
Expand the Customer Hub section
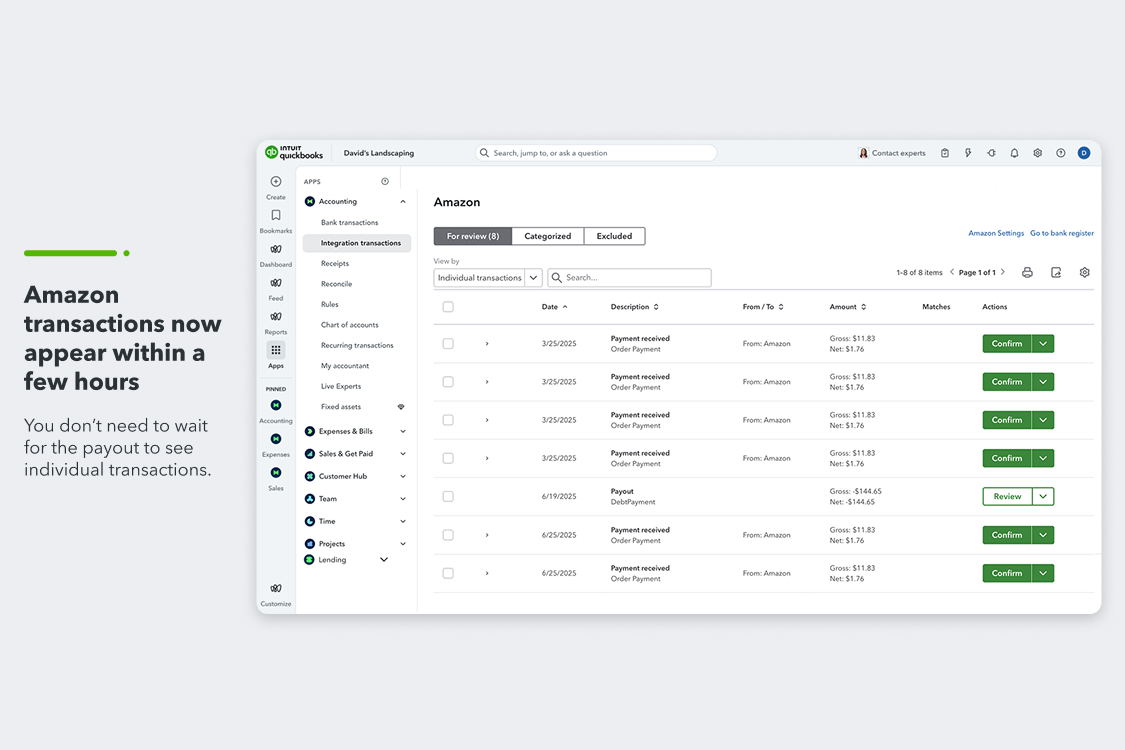coord(403,477)
